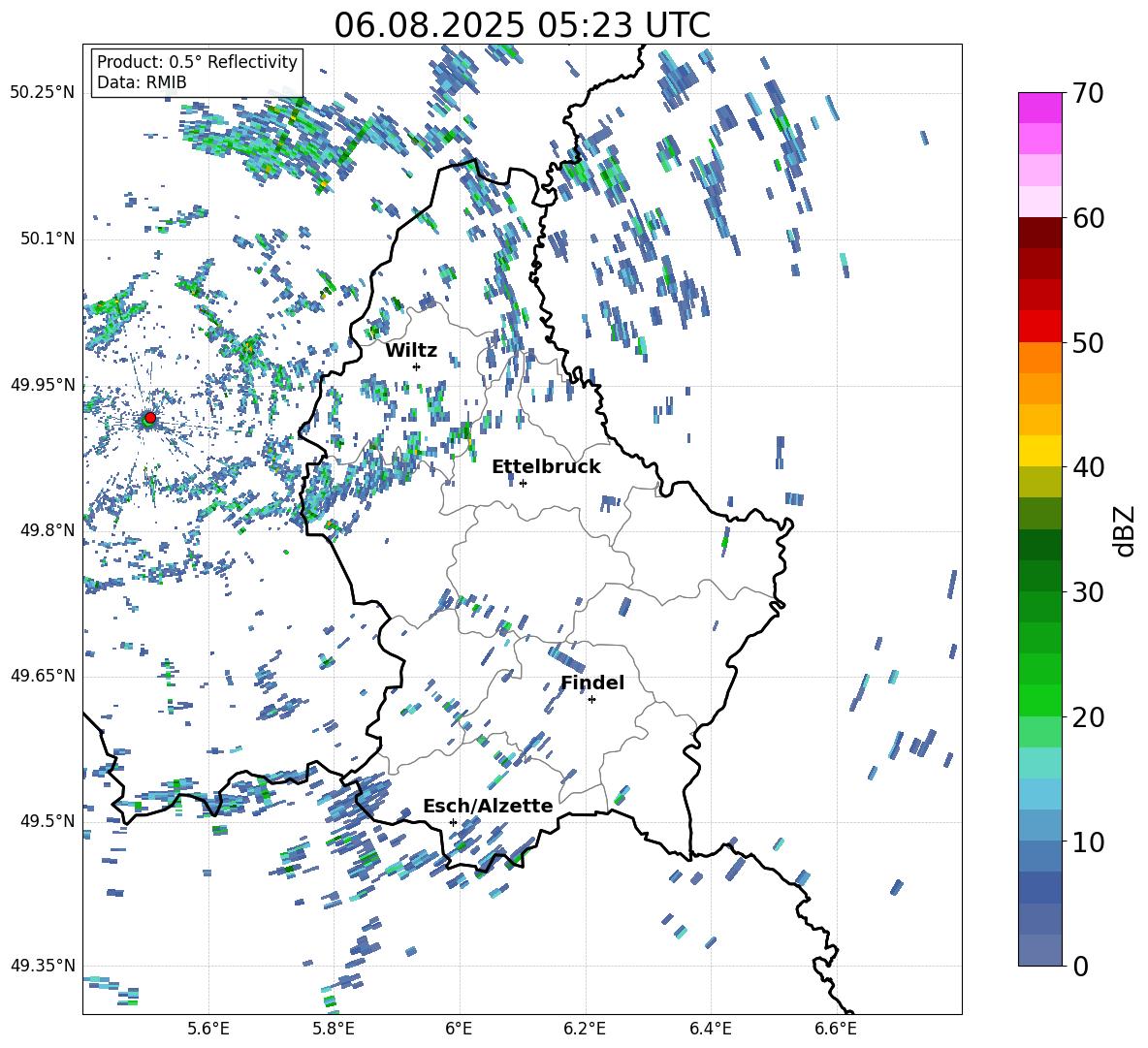This screenshot has height=1048, width=1148.
Task: Click the 50 colorbar tick label
Action: (1087, 343)
